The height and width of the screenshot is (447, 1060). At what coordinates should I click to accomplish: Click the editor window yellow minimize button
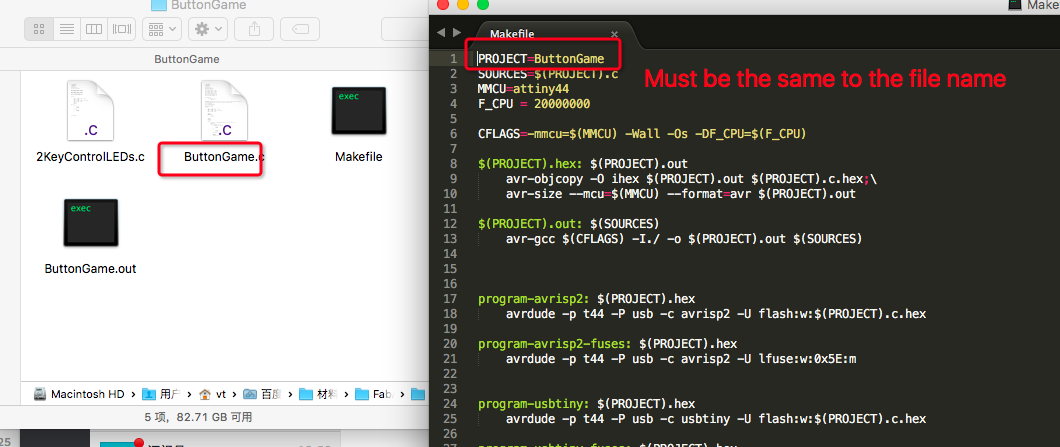click(463, 5)
